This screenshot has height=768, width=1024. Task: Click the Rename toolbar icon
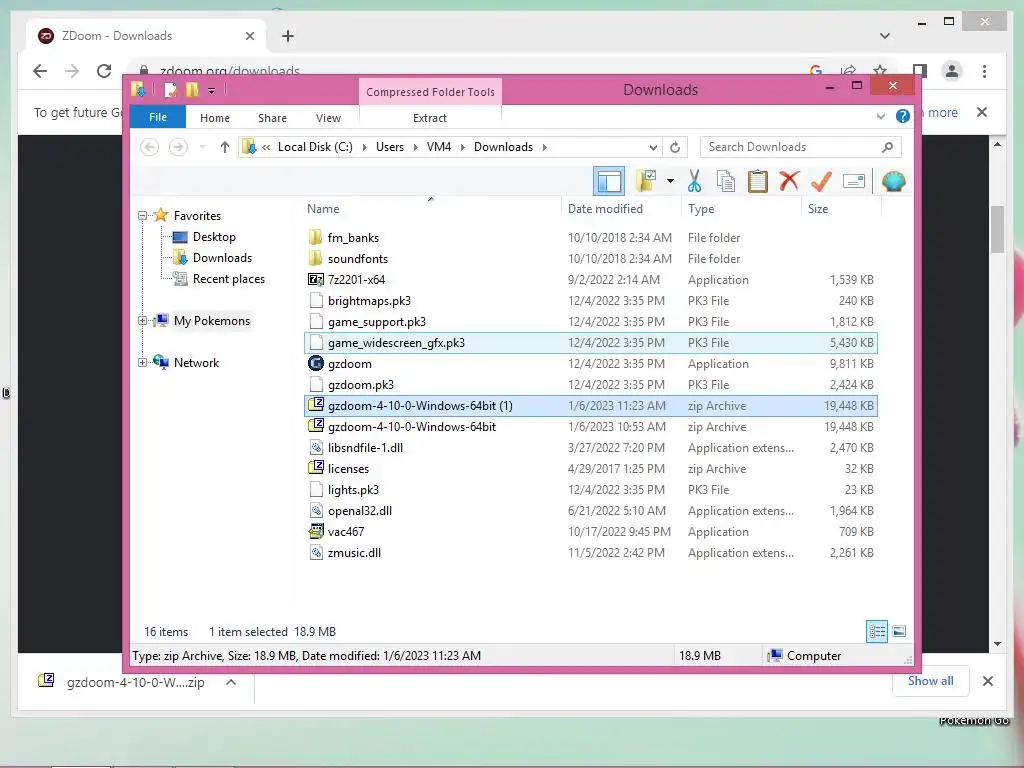[854, 181]
